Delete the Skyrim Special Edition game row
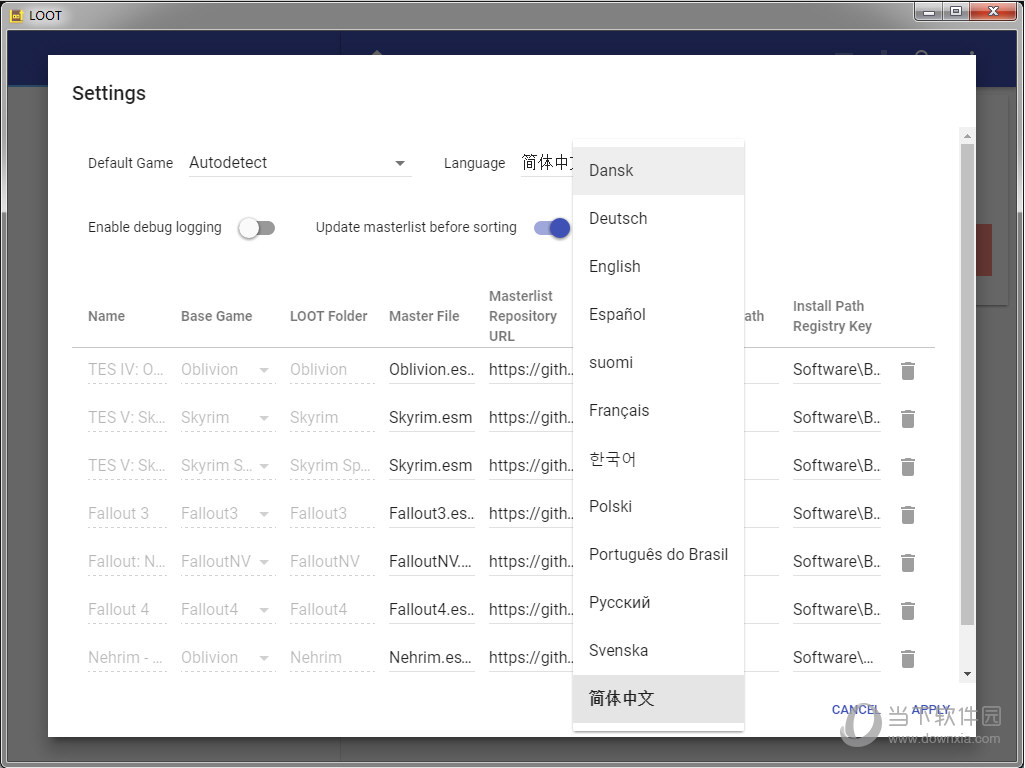Image resolution: width=1025 pixels, height=768 pixels. click(907, 467)
